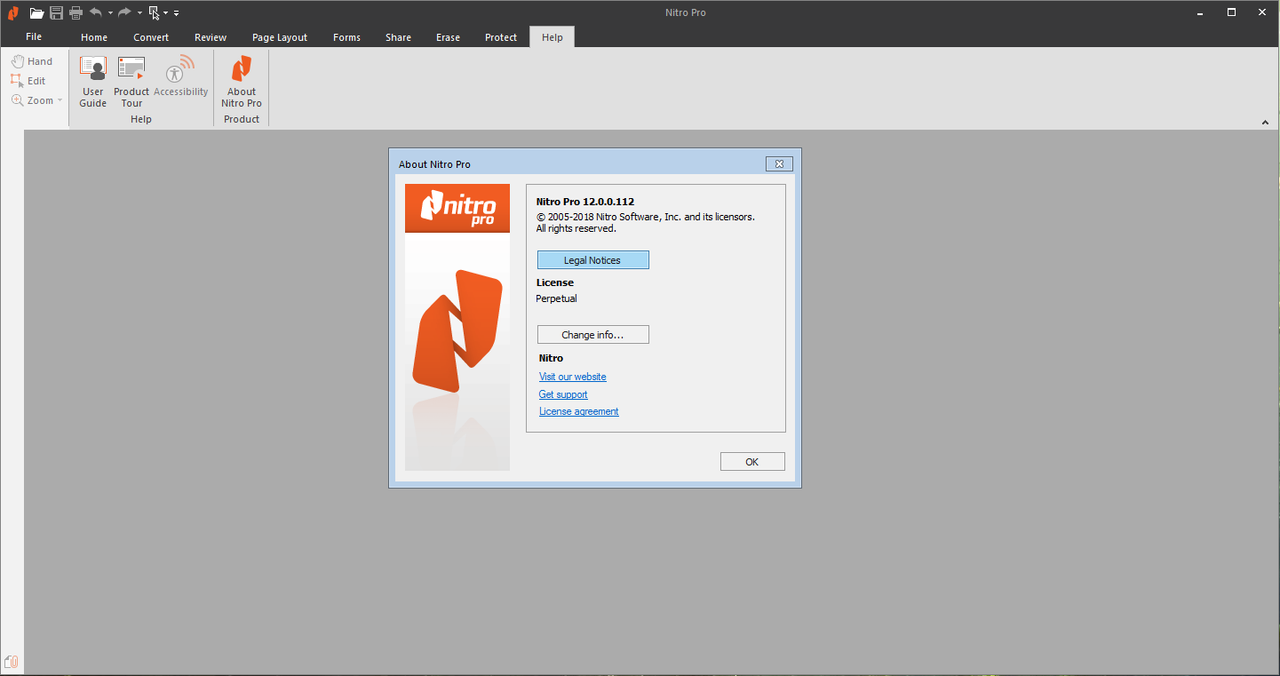This screenshot has width=1280, height=676.
Task: Launch the Product Tour
Action: click(x=131, y=82)
